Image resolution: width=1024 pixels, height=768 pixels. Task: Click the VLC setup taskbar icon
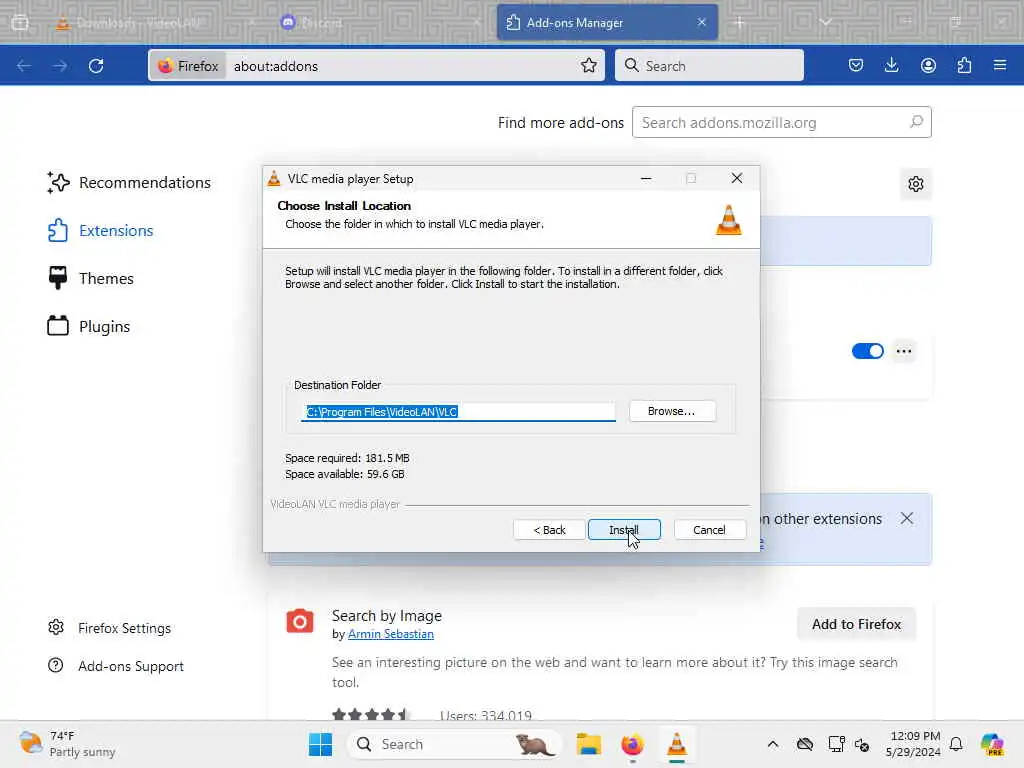[677, 744]
